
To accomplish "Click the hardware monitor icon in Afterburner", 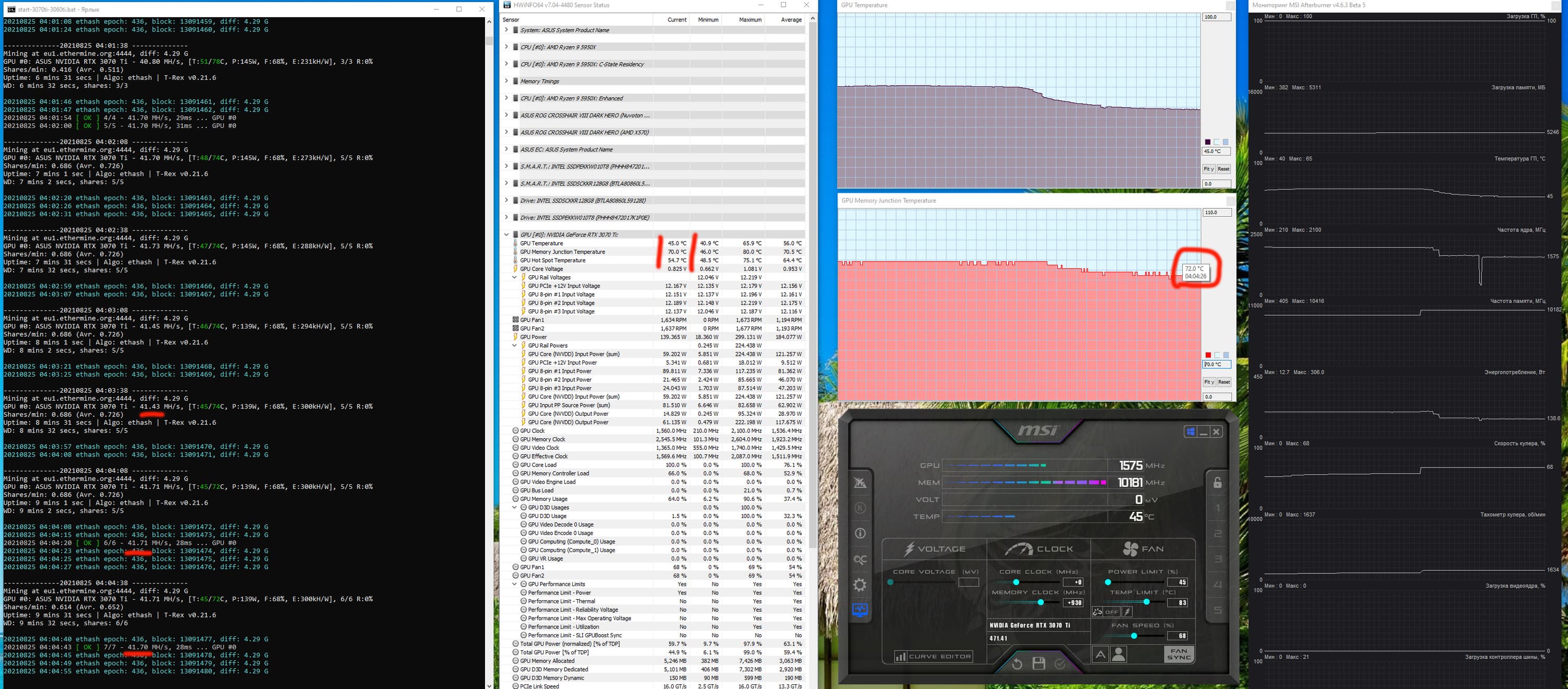I will (x=859, y=609).
